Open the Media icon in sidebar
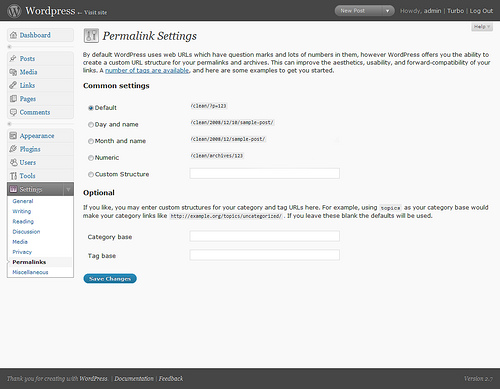 click(x=13, y=72)
